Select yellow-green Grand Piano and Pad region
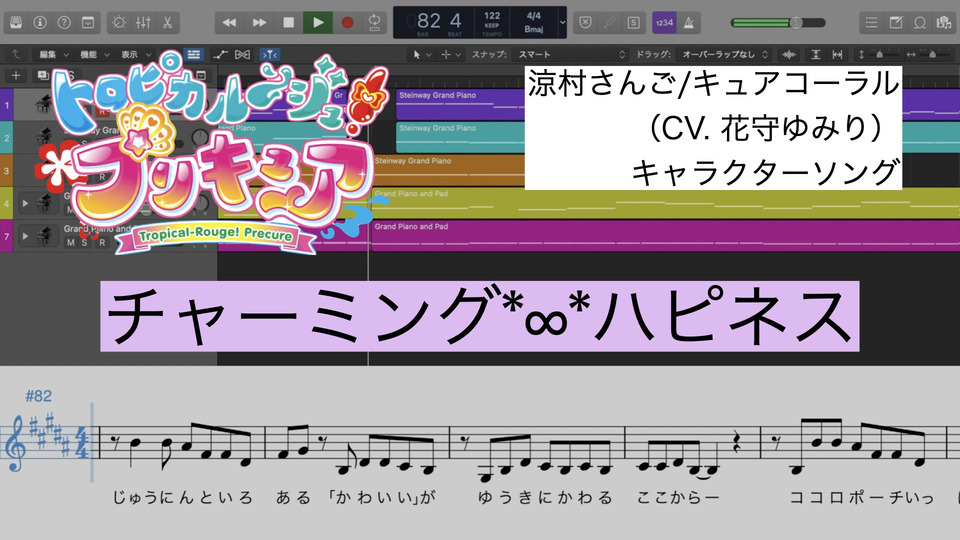This screenshot has width=960, height=540. [x=666, y=203]
